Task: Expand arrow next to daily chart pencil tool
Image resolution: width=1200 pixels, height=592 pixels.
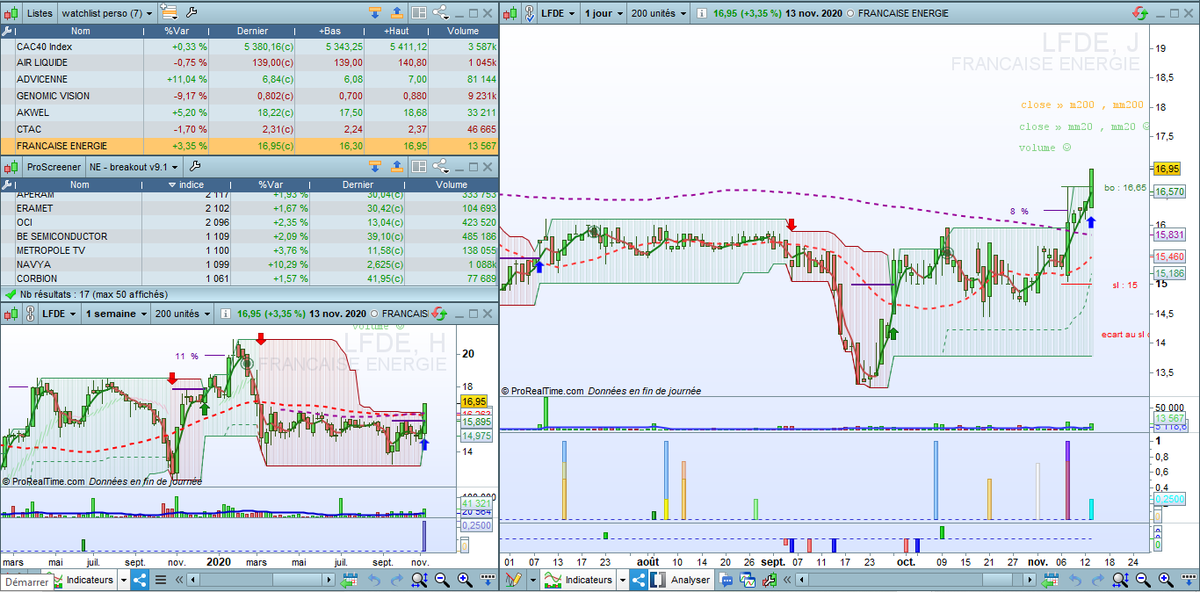Action: click(533, 580)
